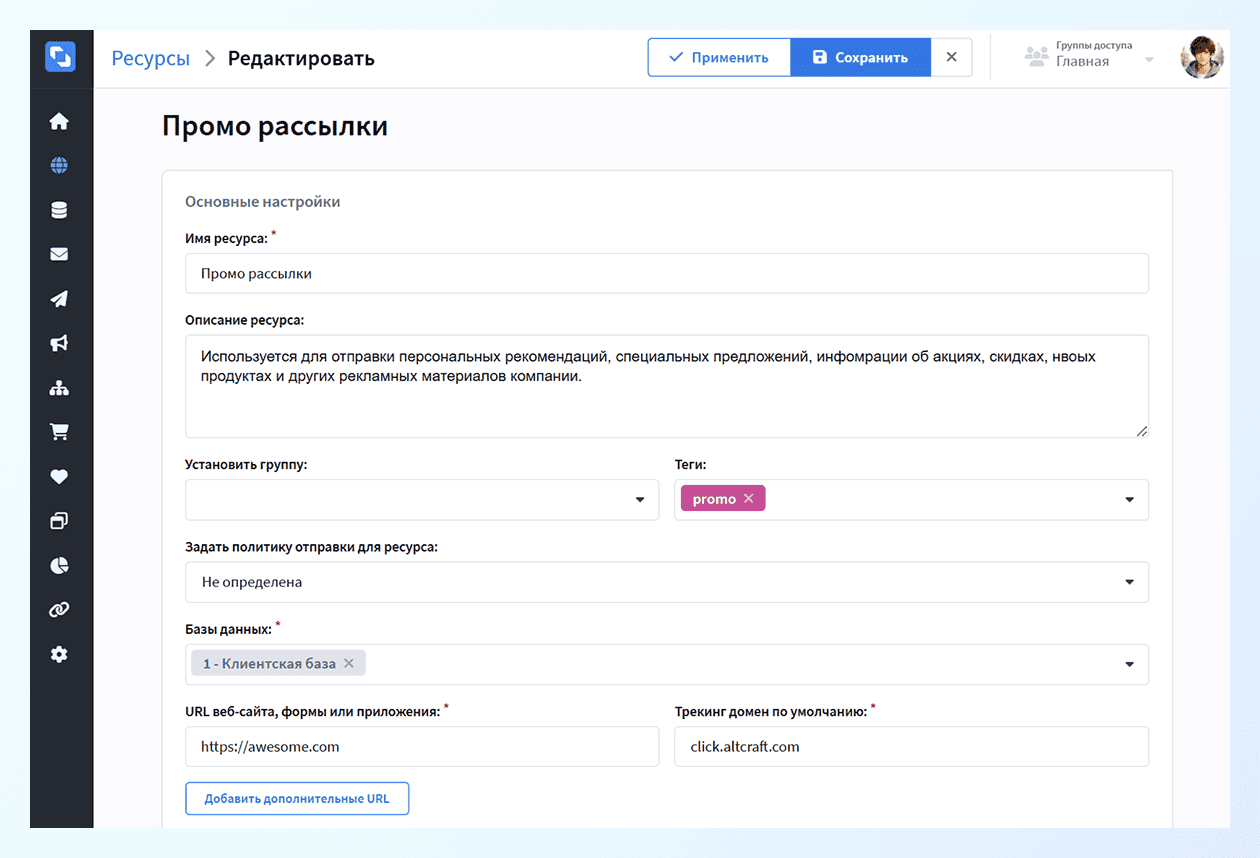Select the link tracking icon in sidebar

point(60,609)
